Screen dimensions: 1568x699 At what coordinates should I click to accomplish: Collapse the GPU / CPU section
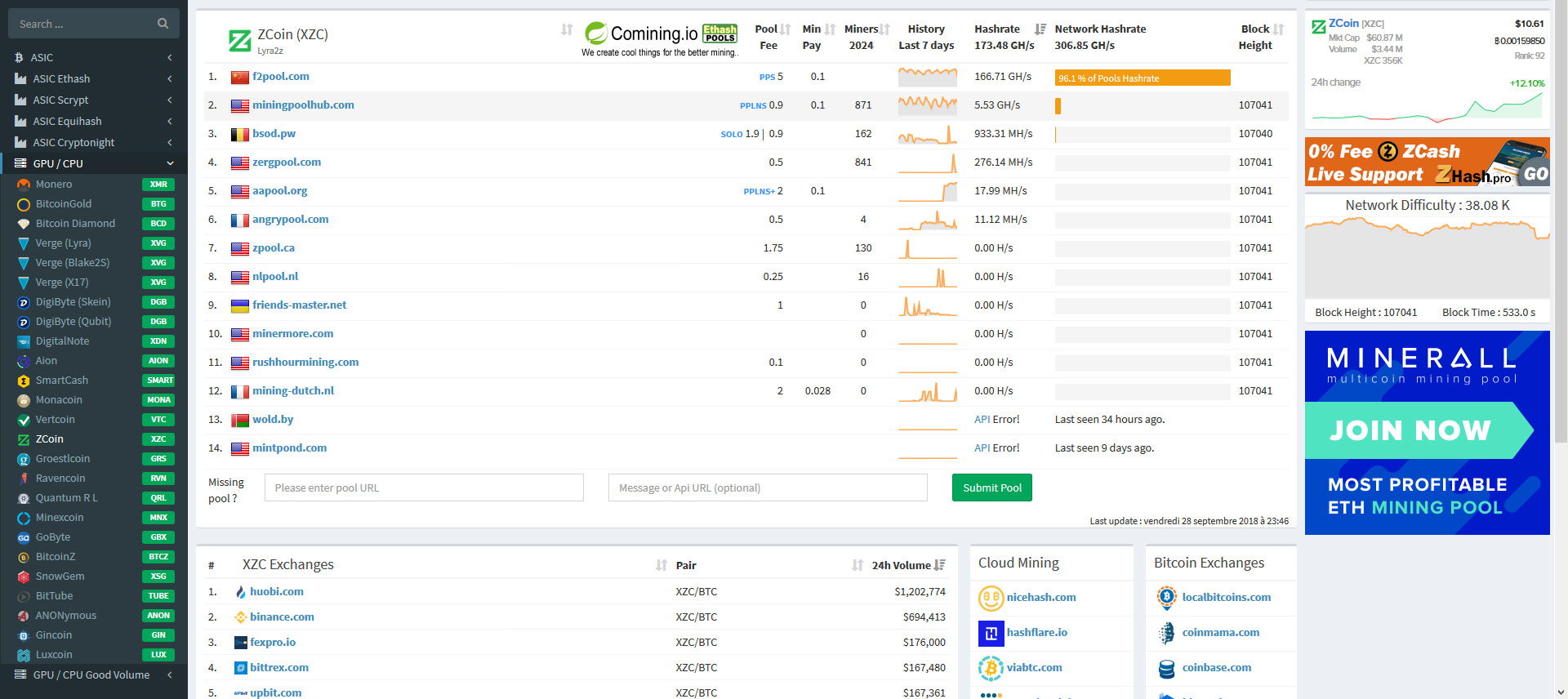94,163
